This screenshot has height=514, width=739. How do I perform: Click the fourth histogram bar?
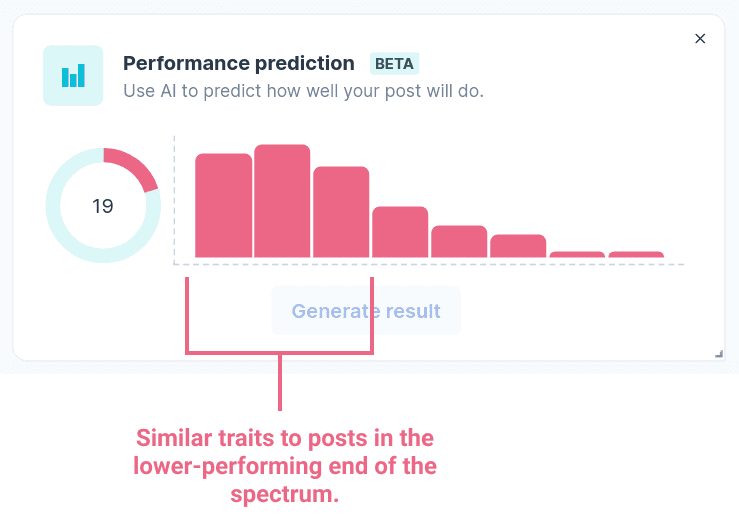[400, 232]
